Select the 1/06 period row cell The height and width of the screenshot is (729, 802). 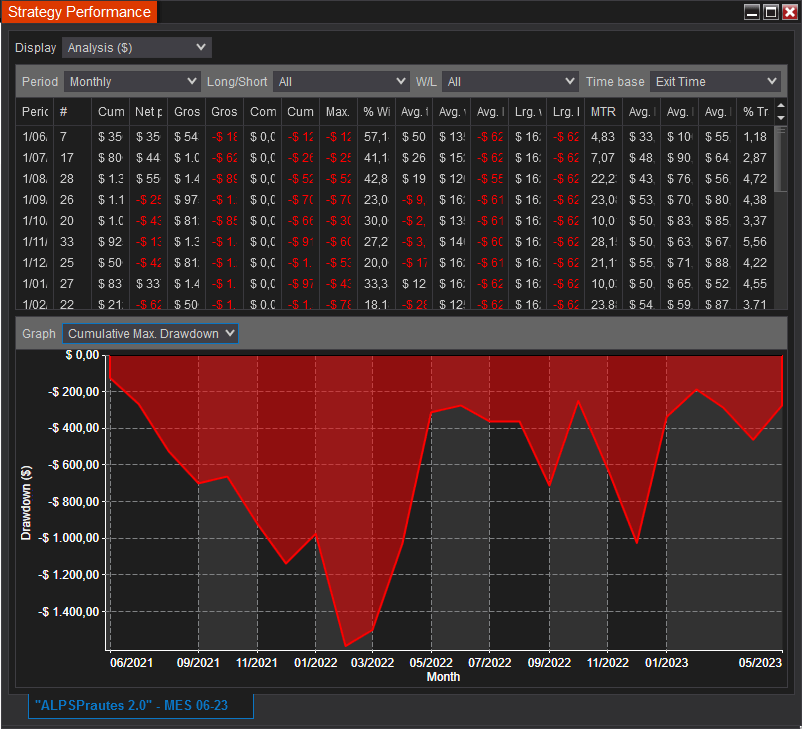point(35,137)
